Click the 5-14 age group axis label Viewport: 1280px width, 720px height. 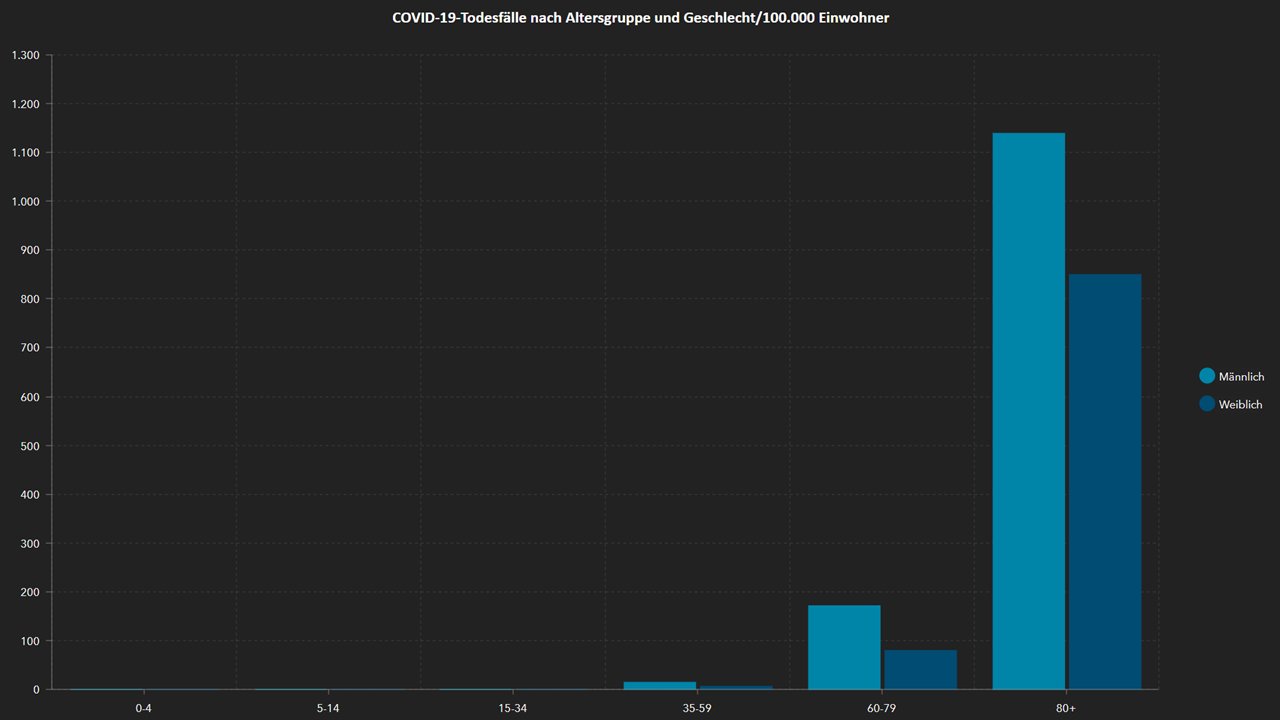coord(328,706)
